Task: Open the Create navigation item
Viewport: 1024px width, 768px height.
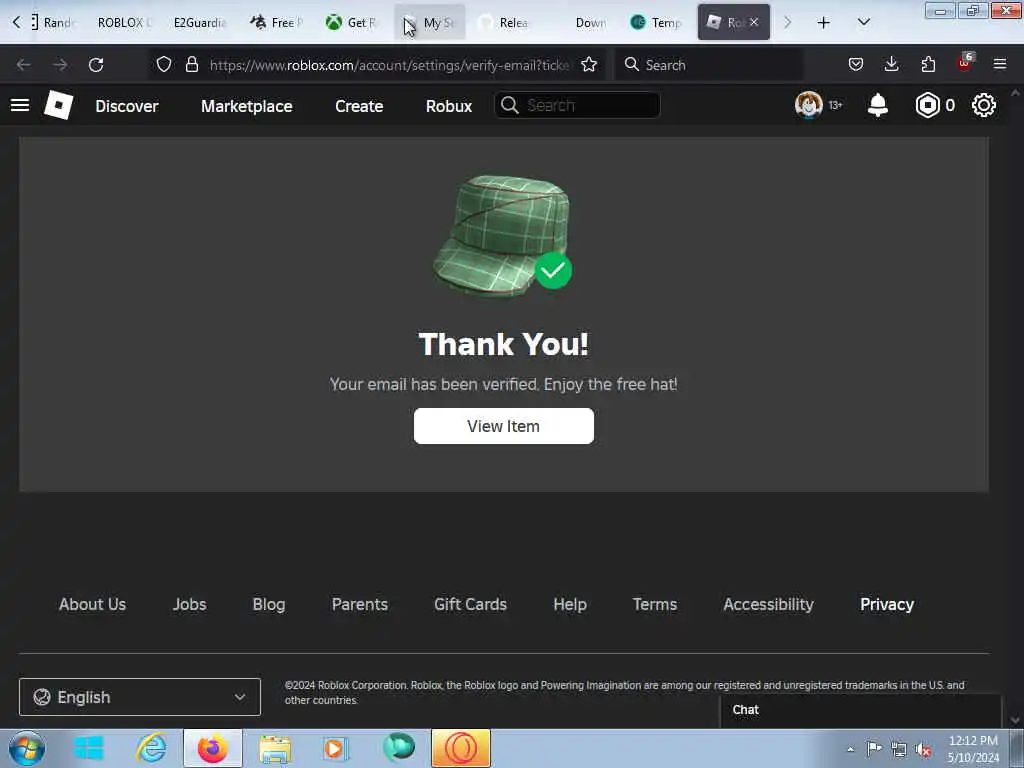Action: (359, 106)
